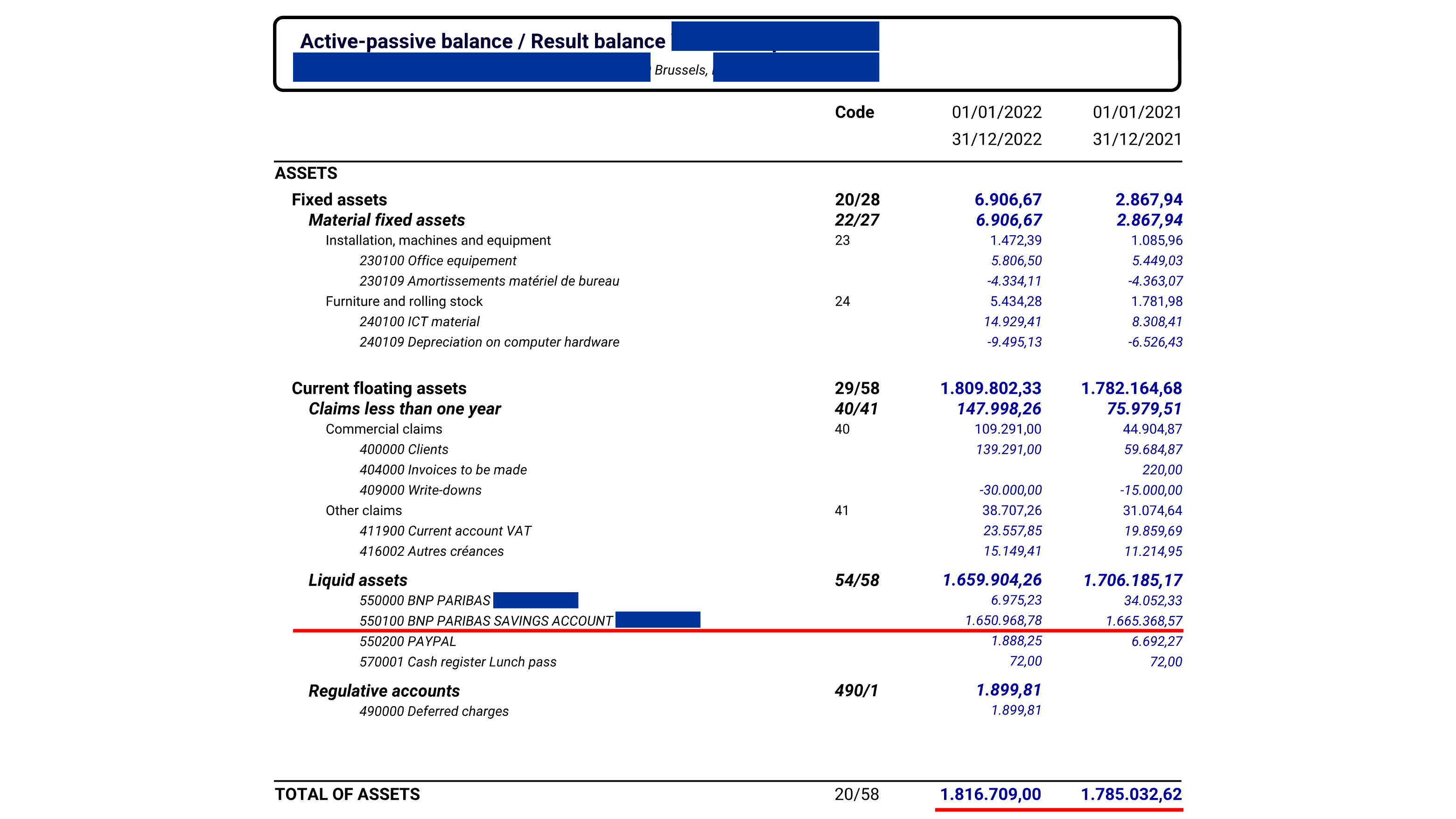Select value 5.434,28
This screenshot has width=1456, height=819.
coord(1015,301)
